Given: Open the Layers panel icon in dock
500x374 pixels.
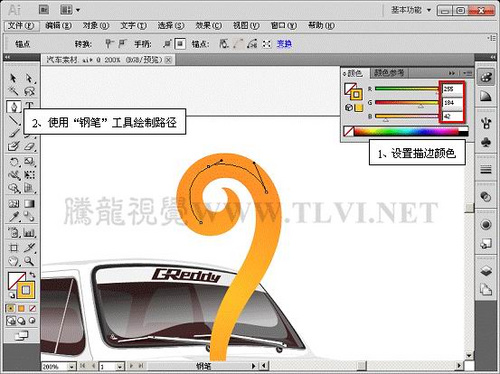Looking at the screenshot, I should (486, 271).
